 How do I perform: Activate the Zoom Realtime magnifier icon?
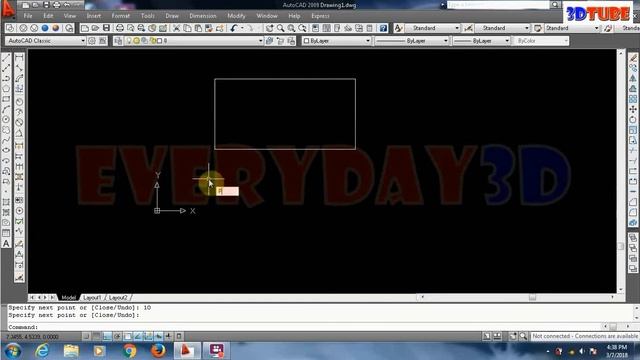(x=280, y=28)
